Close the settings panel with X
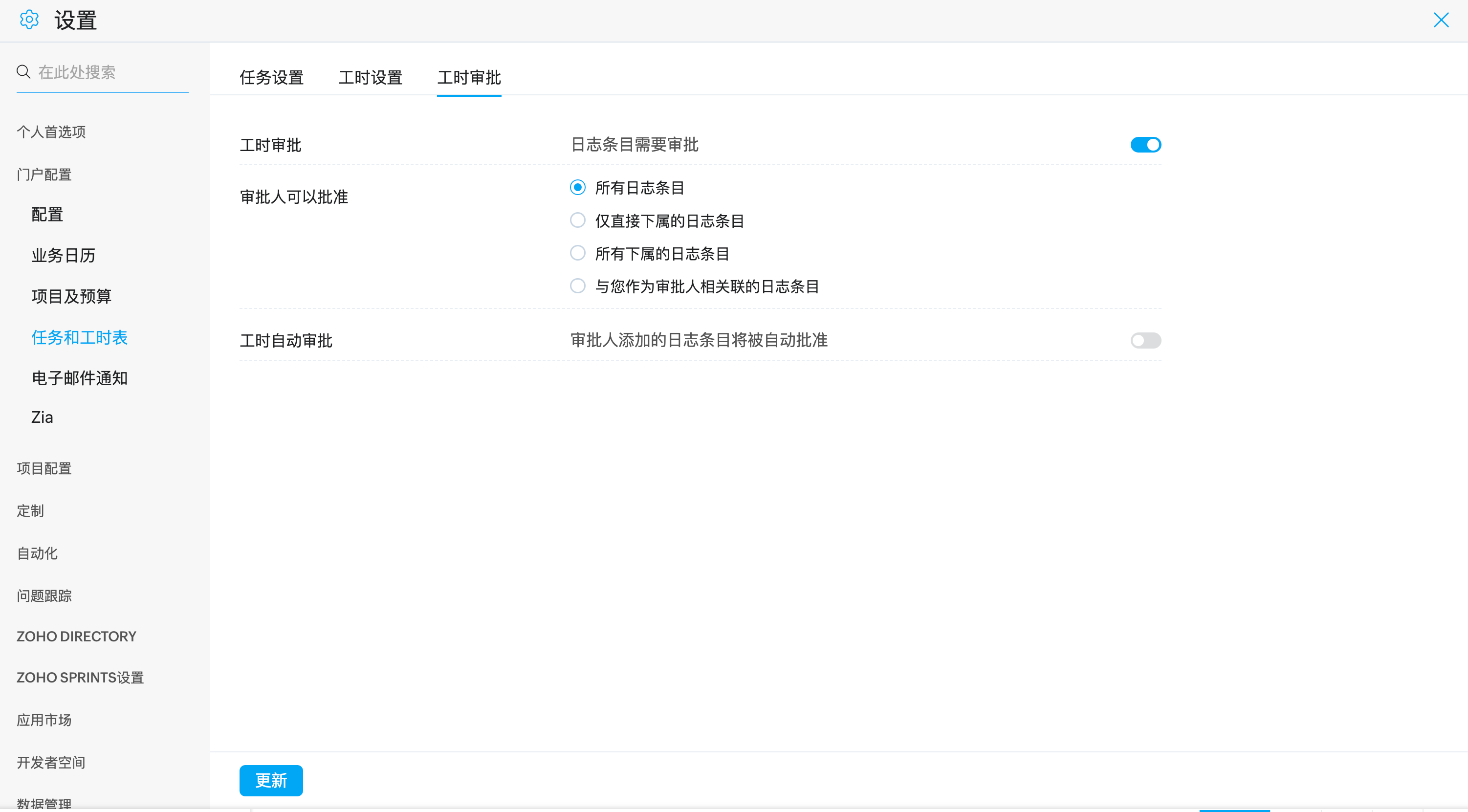The width and height of the screenshot is (1468, 812). pyautogui.click(x=1441, y=20)
